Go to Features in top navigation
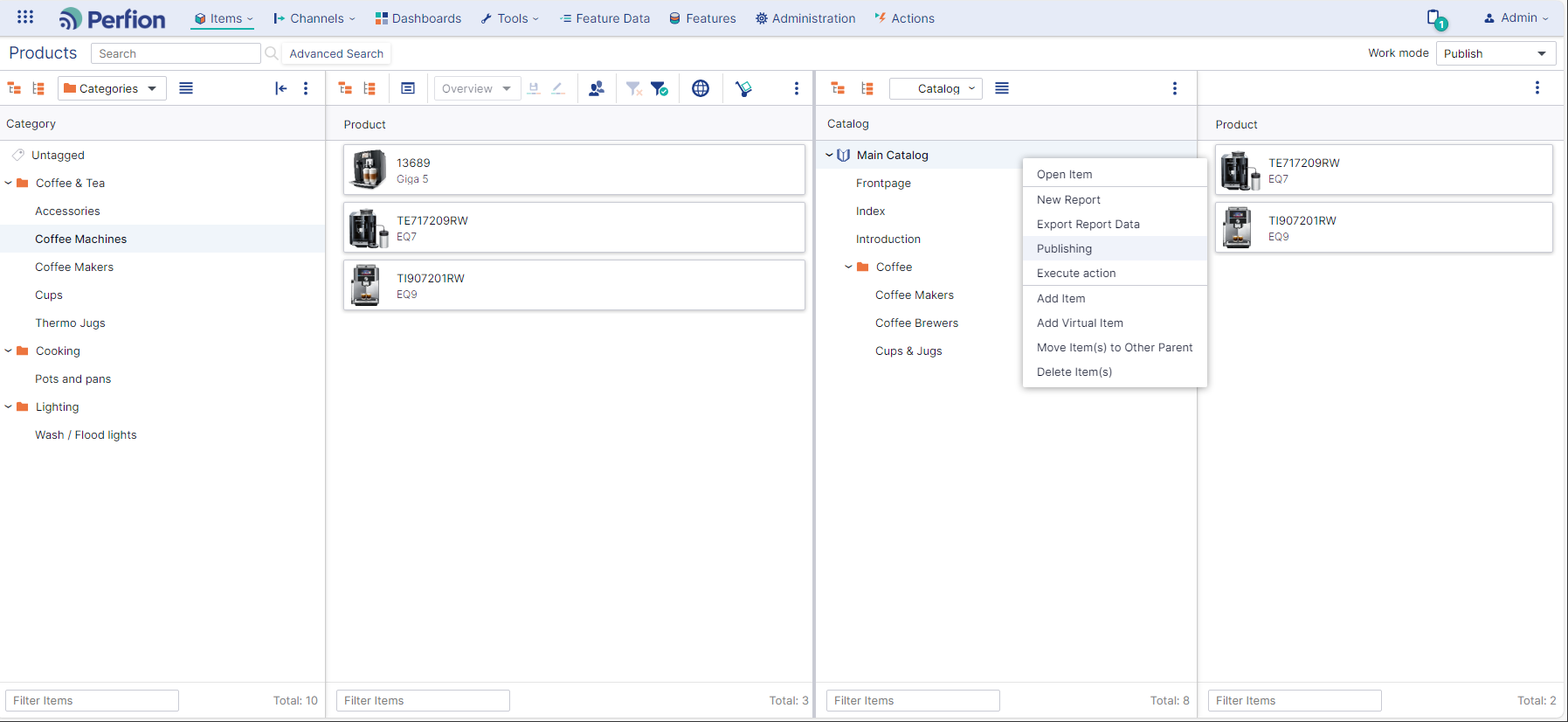This screenshot has width=1568, height=722. (x=702, y=18)
